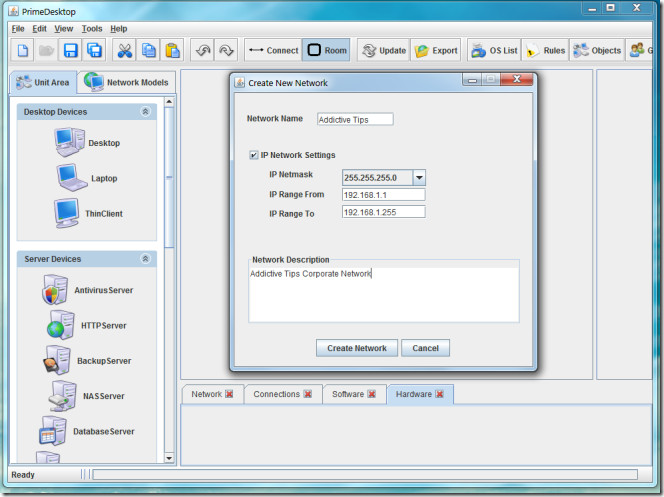The image size is (664, 497).
Task: Close the Software tab with red X
Action: [x=372, y=394]
